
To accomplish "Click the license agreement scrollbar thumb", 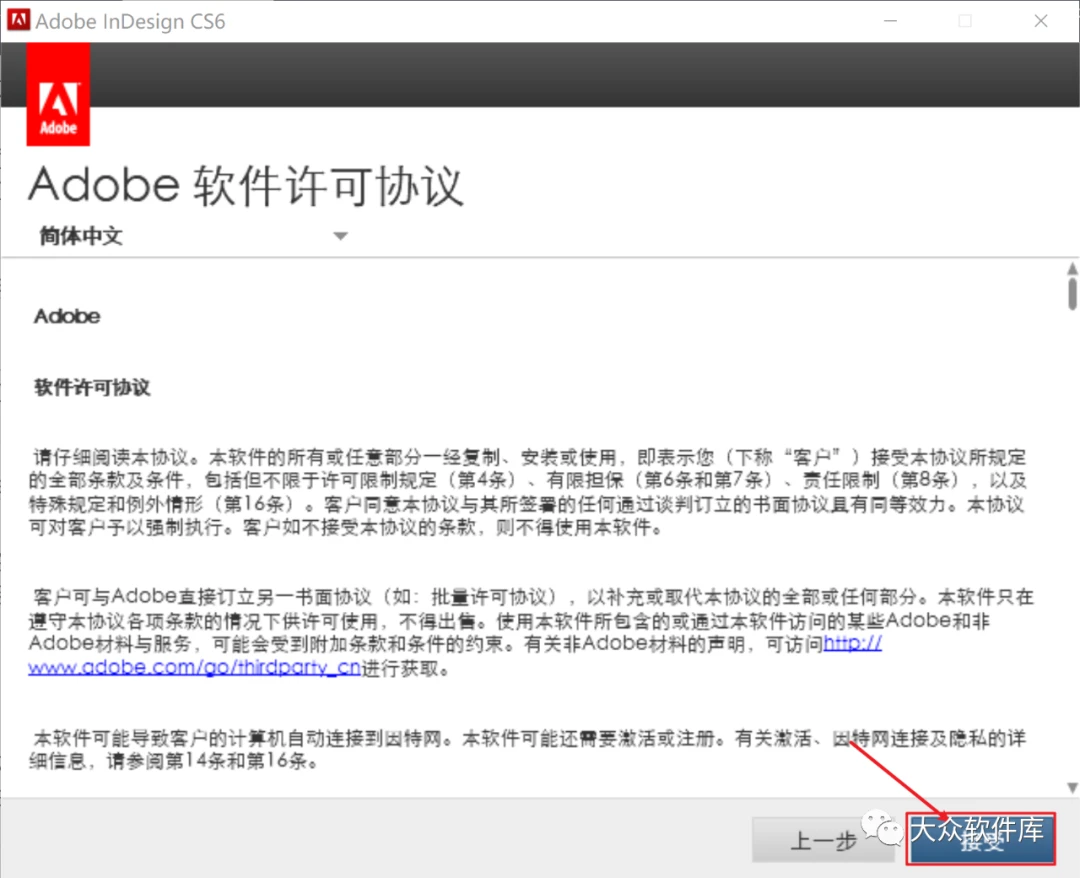I will [1072, 293].
